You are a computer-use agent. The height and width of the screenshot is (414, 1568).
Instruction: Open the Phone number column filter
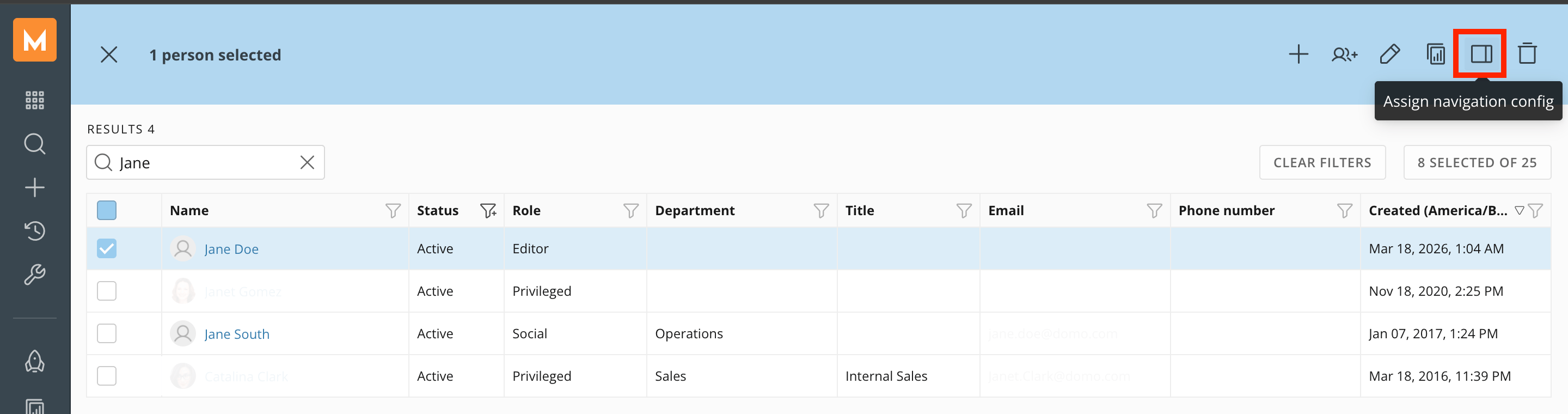tap(1345, 211)
